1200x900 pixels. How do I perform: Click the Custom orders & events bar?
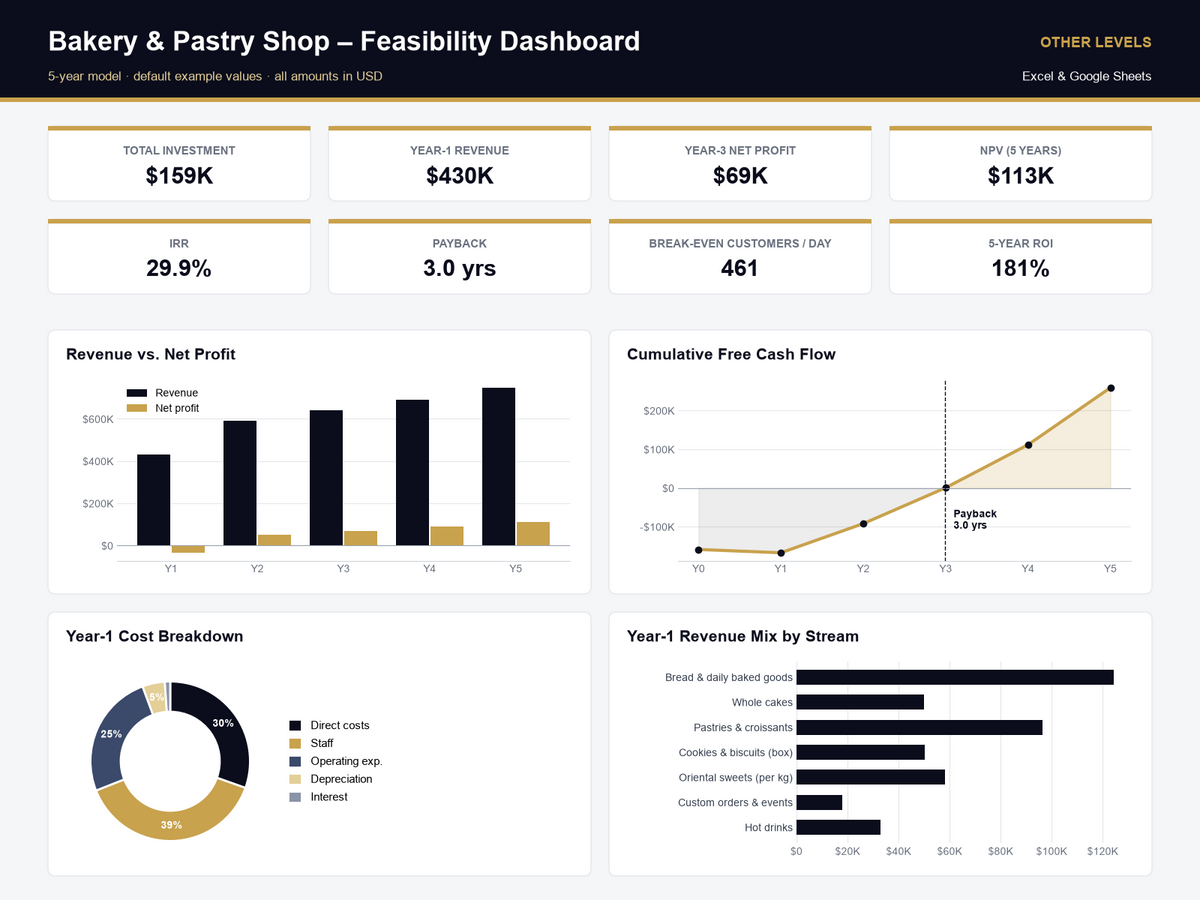pyautogui.click(x=820, y=802)
